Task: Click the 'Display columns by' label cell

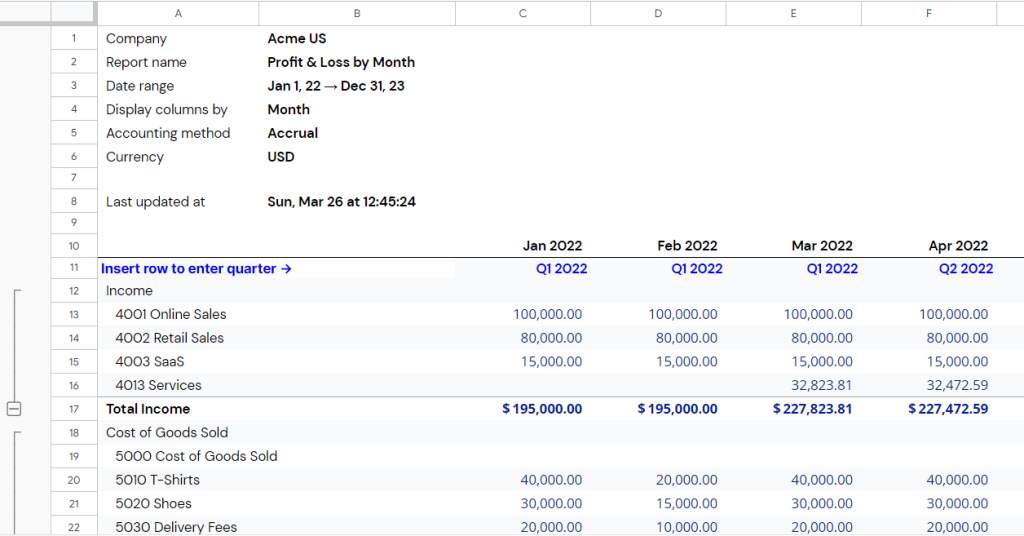Action: (178, 109)
